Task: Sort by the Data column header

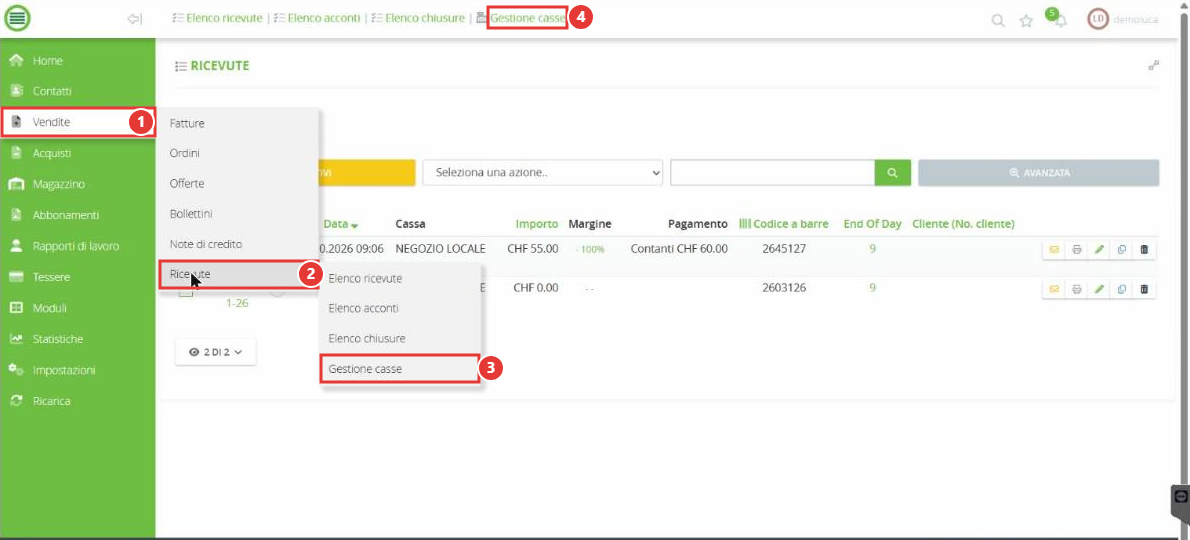Action: 341,224
